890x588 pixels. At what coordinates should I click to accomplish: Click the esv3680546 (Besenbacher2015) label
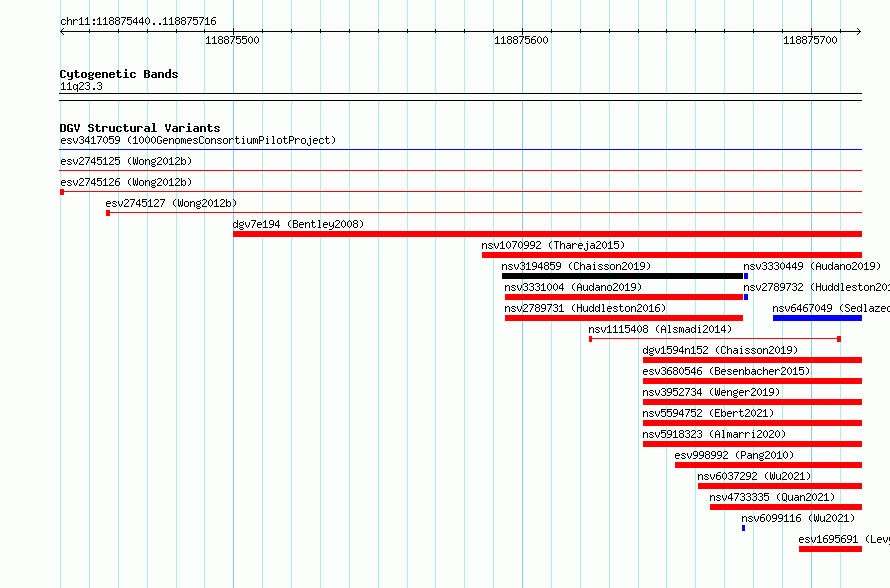pyautogui.click(x=726, y=371)
